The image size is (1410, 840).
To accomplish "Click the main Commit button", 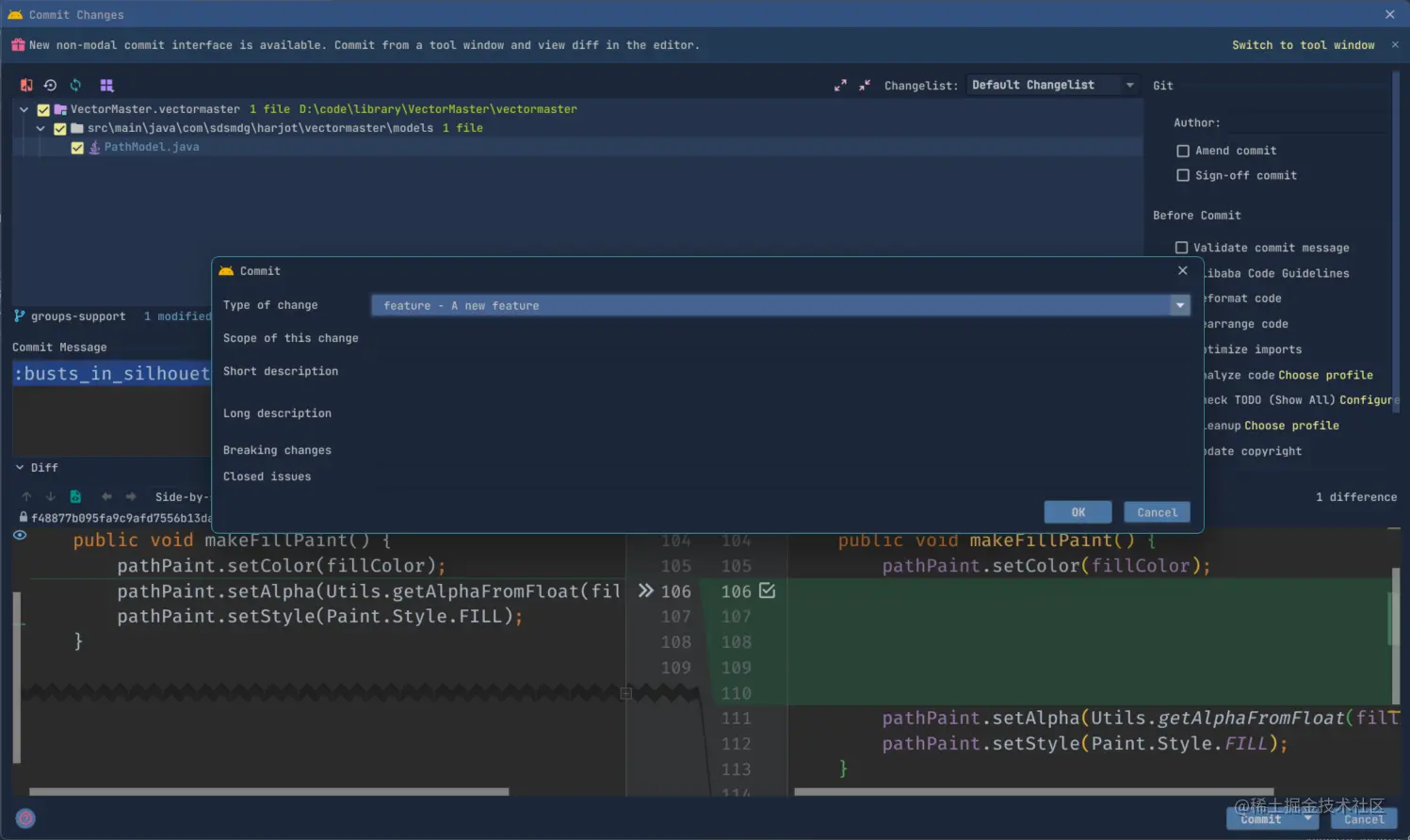I will [x=1262, y=818].
